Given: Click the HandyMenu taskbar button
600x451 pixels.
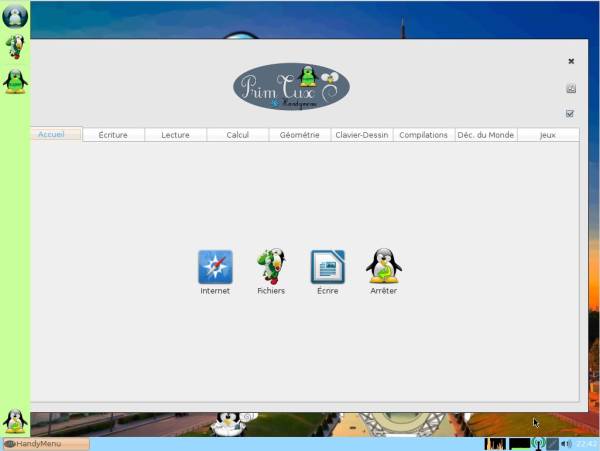Looking at the screenshot, I should pyautogui.click(x=46, y=444).
